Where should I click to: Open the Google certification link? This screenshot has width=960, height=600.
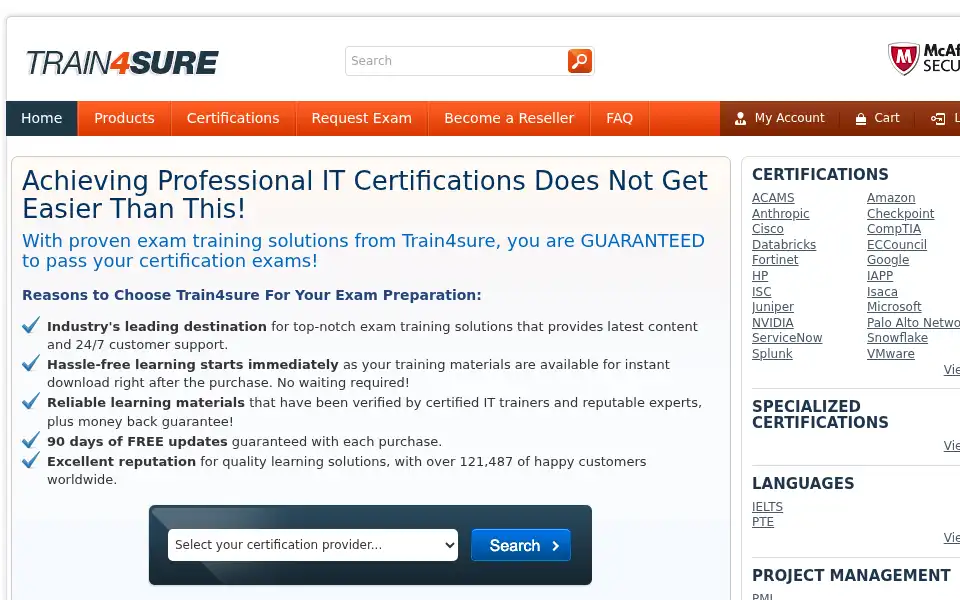(x=888, y=260)
